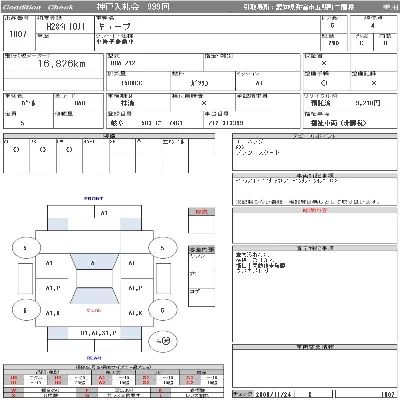The image size is (400, 400).
Task: Click the first circle mark in equipment row
Action: [x=16, y=150]
